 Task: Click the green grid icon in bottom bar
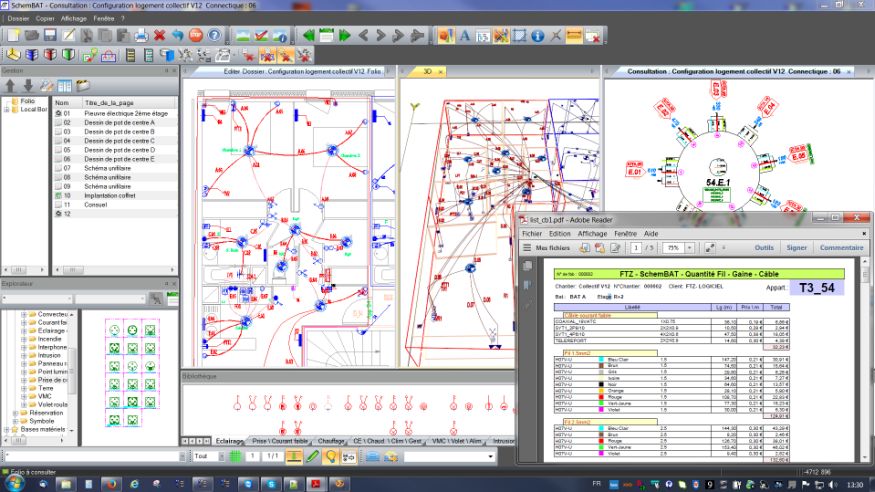(x=235, y=456)
